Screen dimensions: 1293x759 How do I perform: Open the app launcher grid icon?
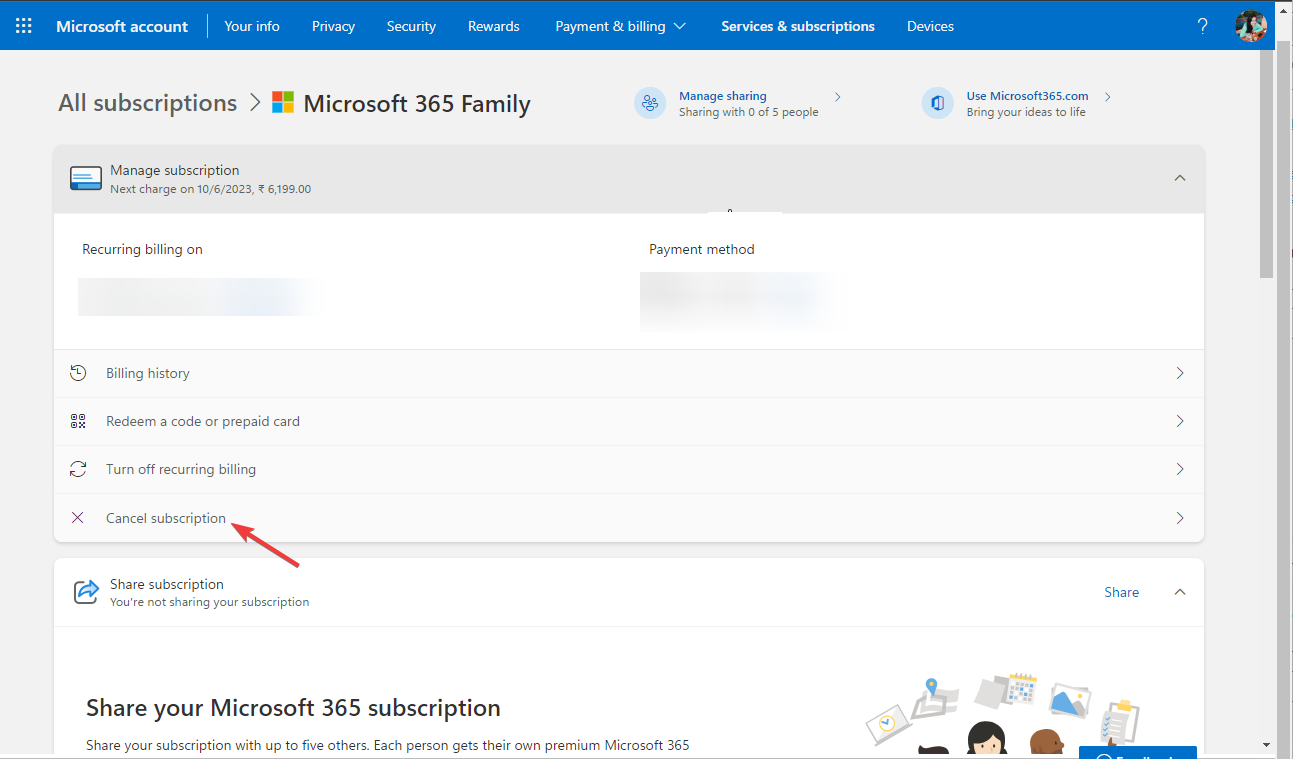pos(24,26)
